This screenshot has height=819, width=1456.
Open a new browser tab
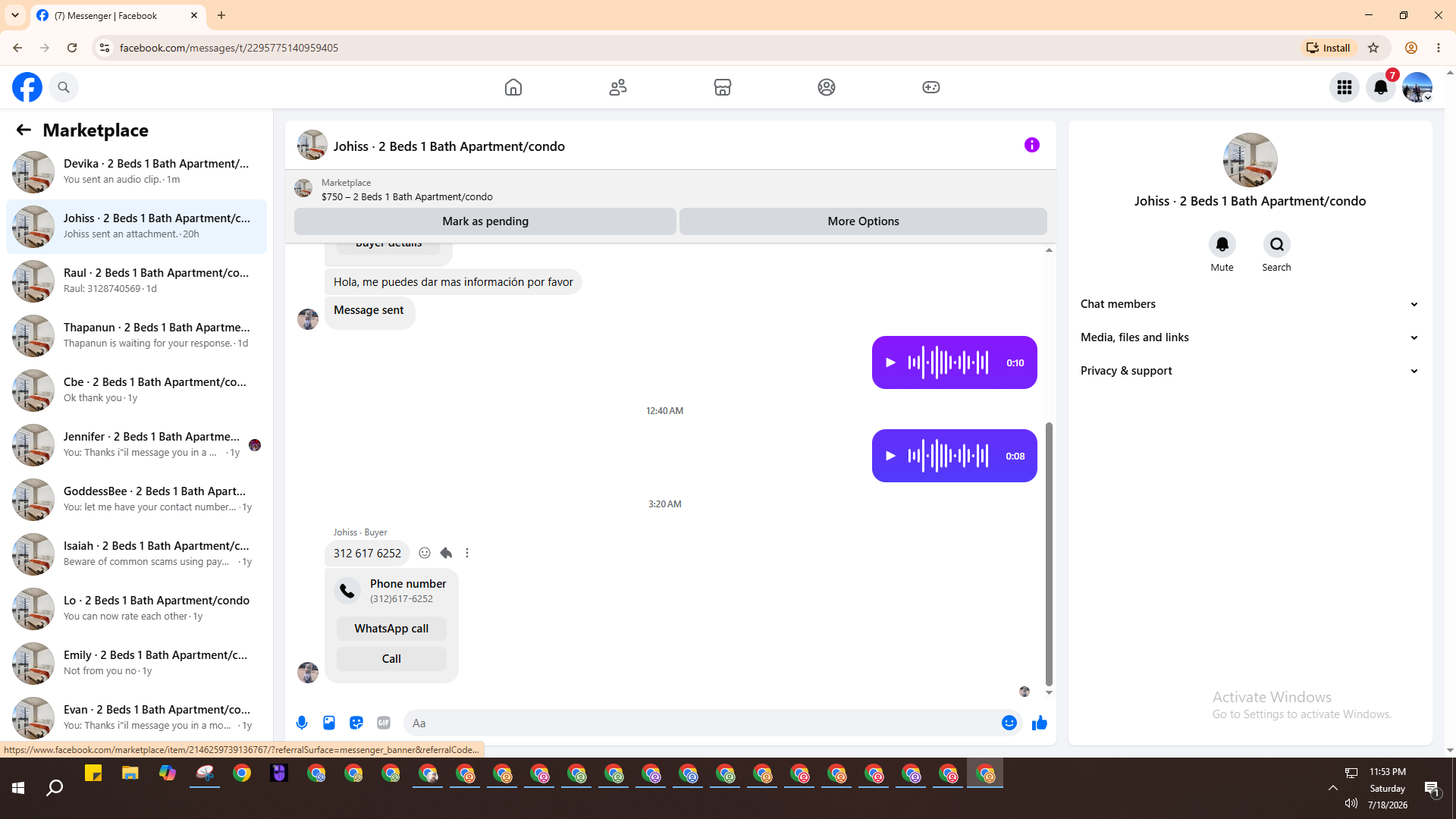221,15
